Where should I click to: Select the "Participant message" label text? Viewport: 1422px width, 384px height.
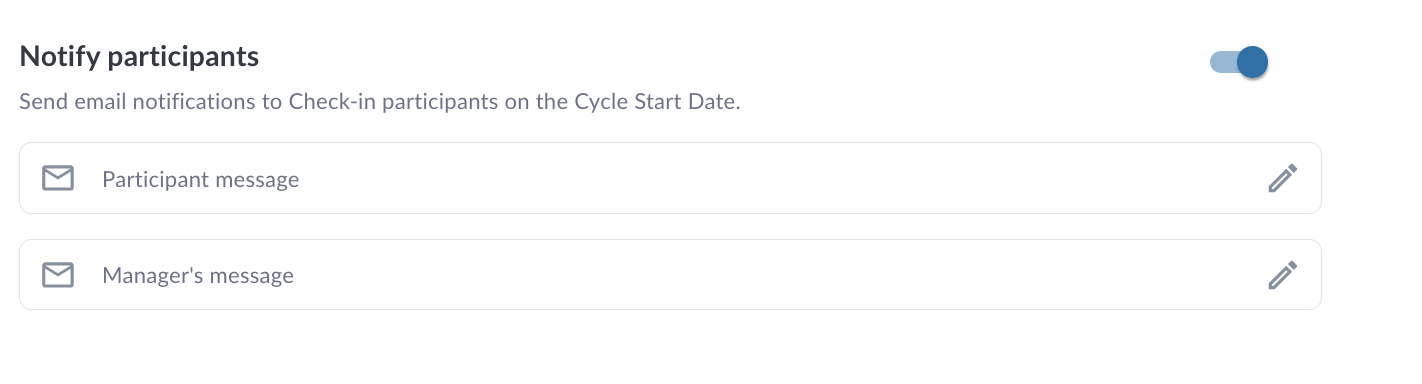point(200,180)
